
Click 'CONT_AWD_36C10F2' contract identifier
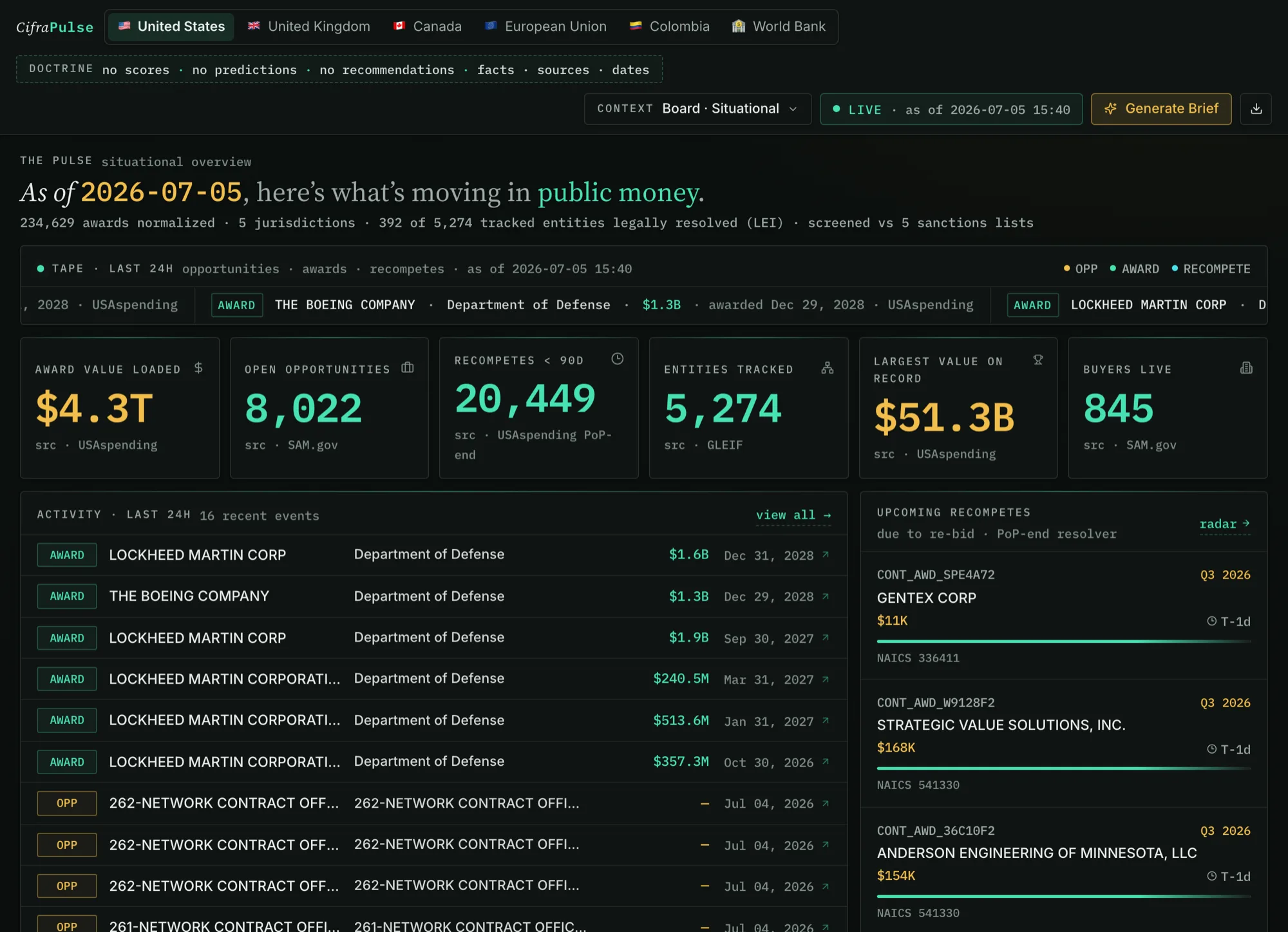(x=936, y=831)
